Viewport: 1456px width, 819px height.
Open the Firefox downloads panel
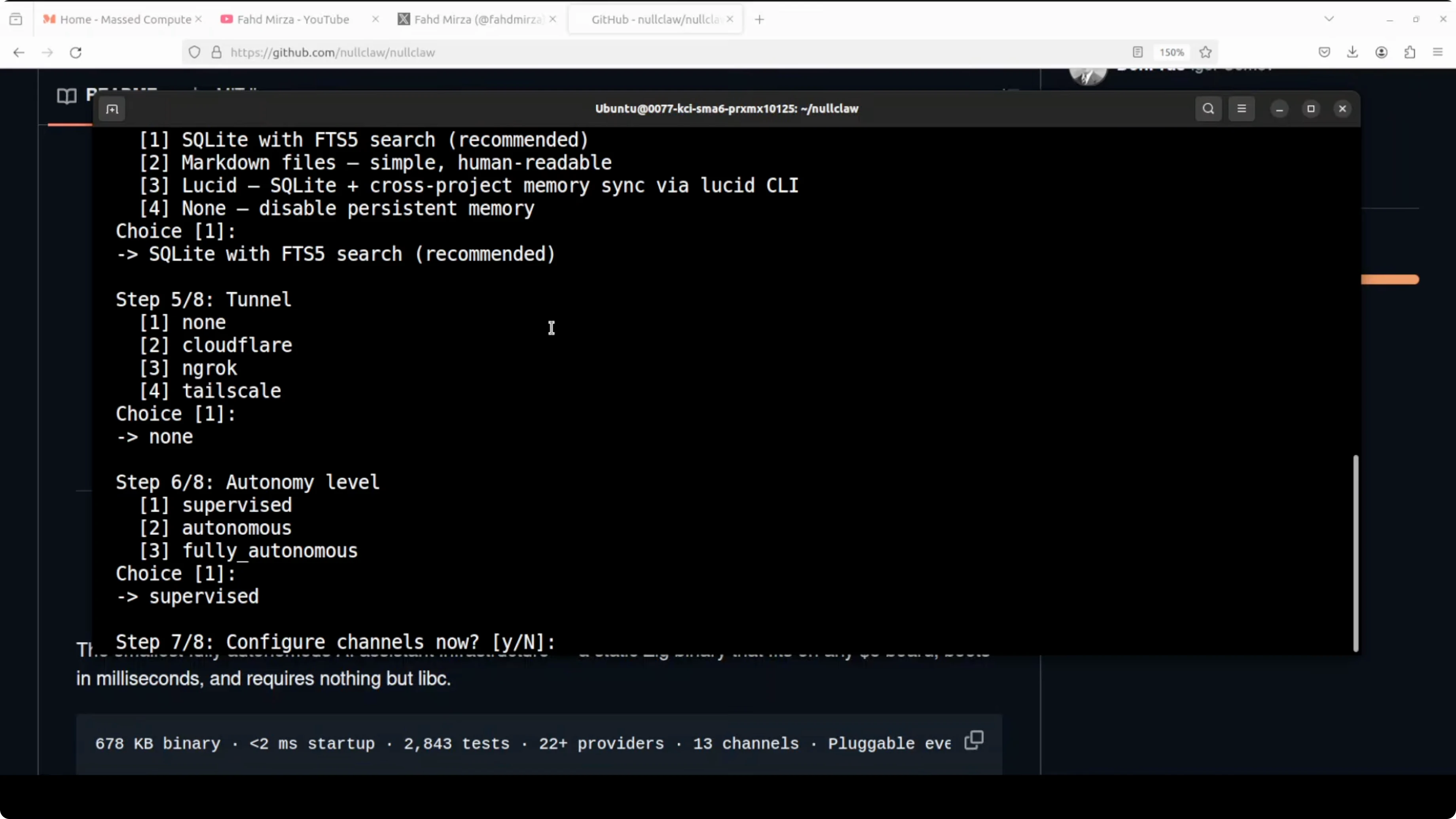coord(1352,52)
